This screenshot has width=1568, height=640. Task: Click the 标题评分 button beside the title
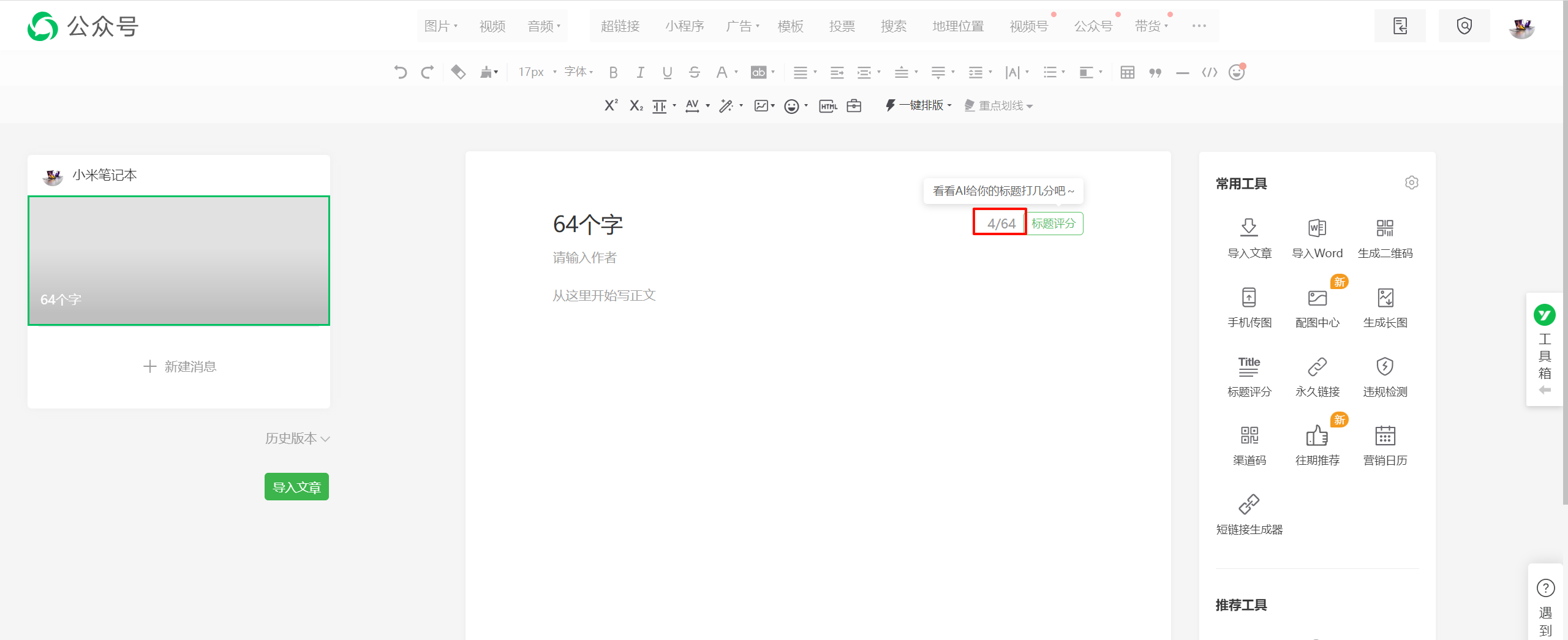(1053, 224)
